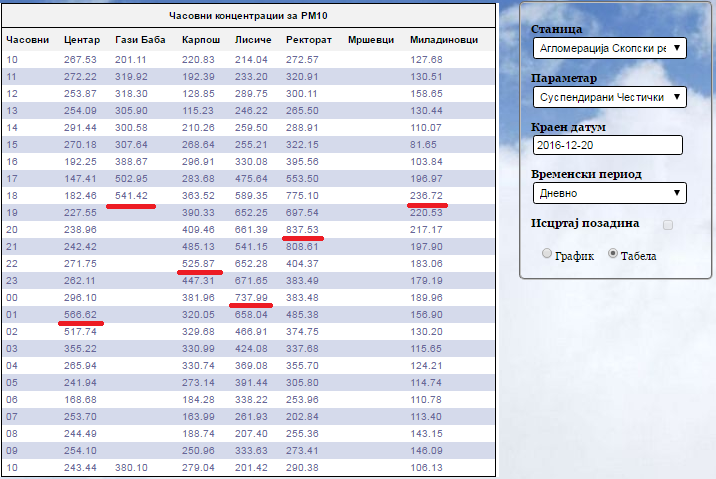Click the Гази Баба value 388.67
716x479 pixels.
point(131,162)
